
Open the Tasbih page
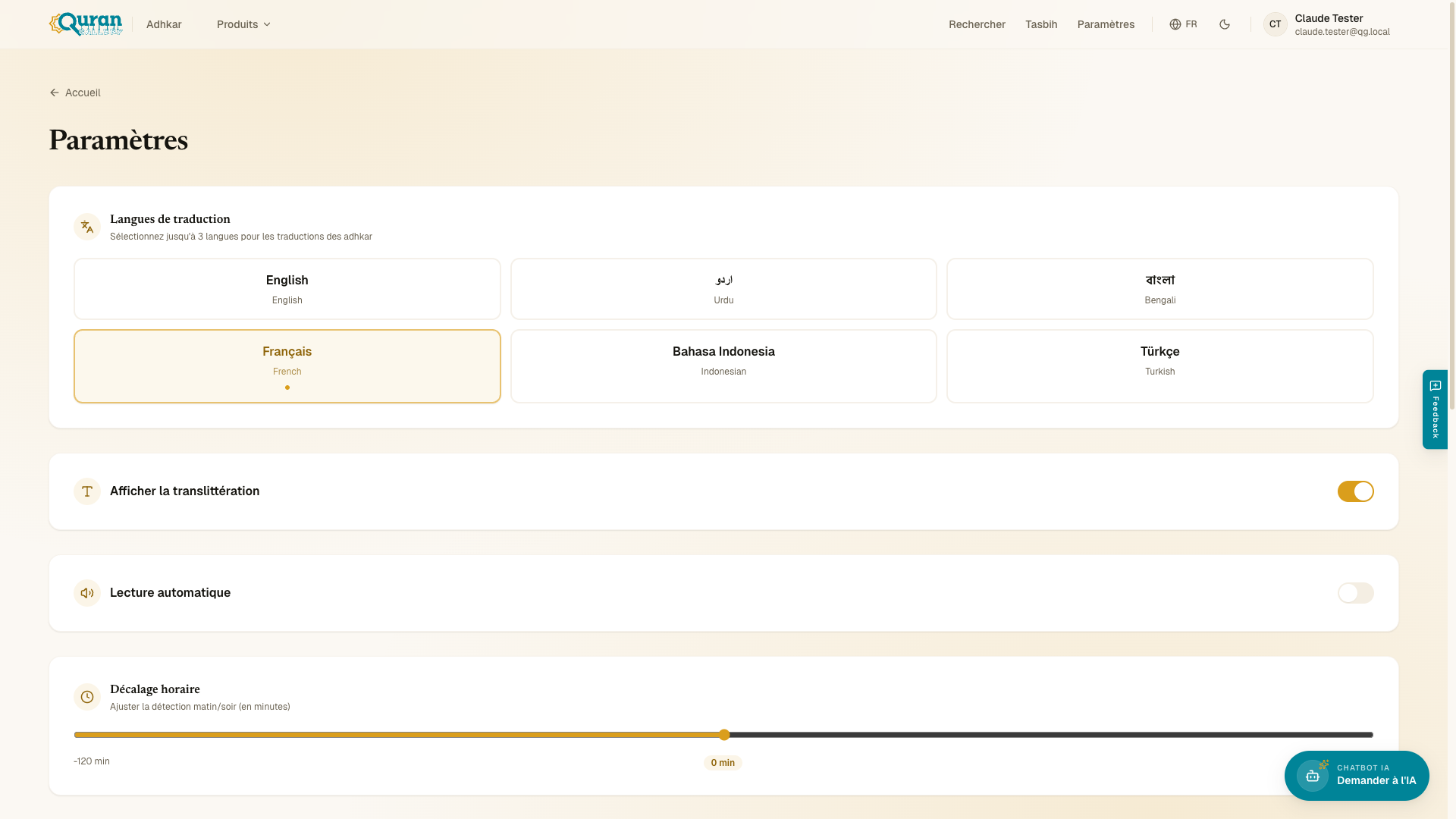tap(1041, 24)
